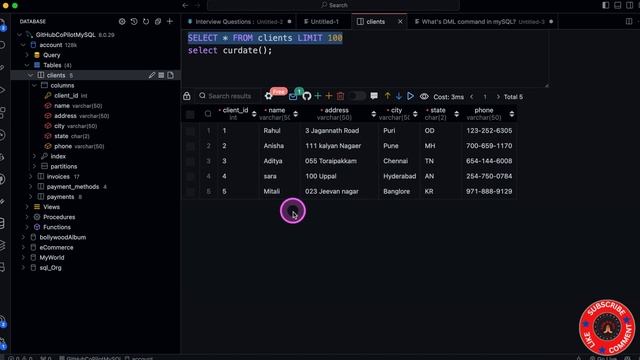Image resolution: width=640 pixels, height=360 pixels.
Task: Expand the Procedures folder
Action: point(27,217)
